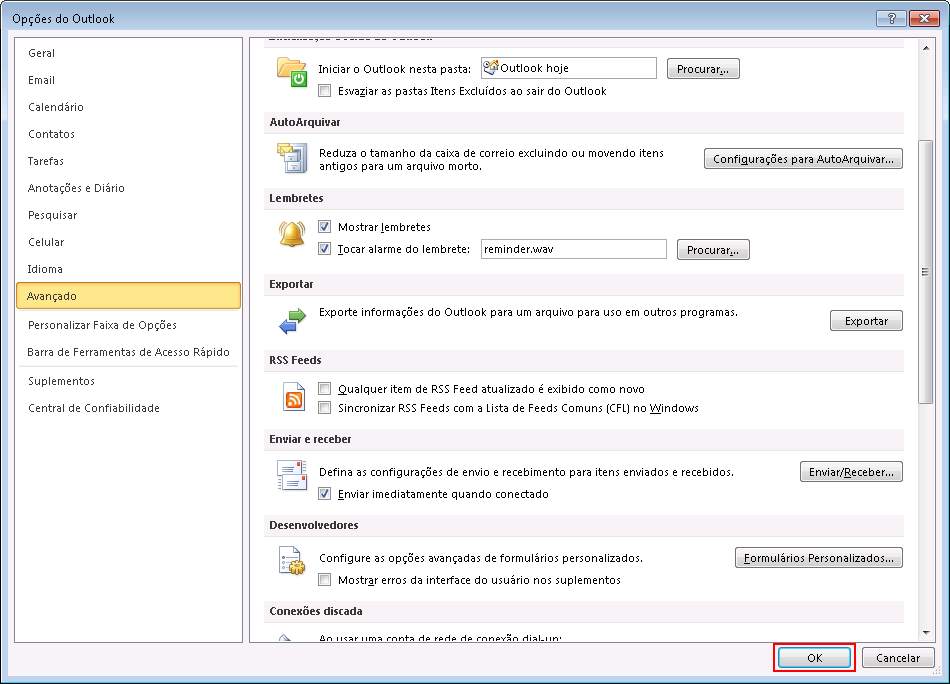
Task: Click the RSS Feeds section heading
Action: pos(295,360)
